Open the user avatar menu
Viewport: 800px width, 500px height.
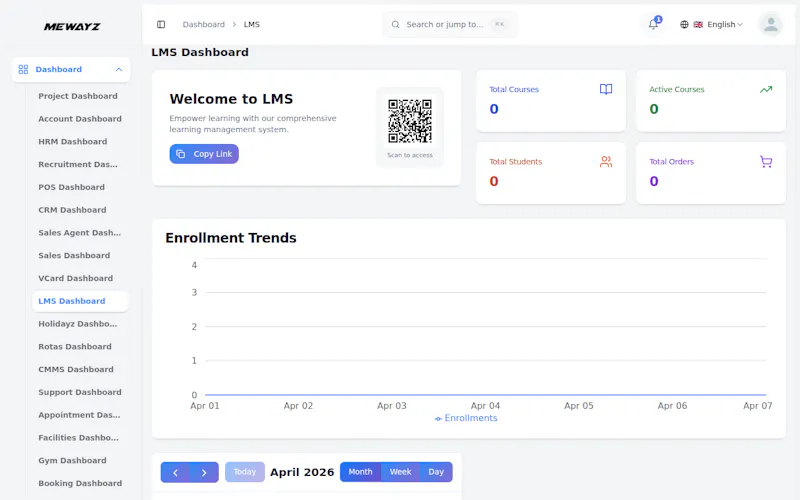point(770,24)
